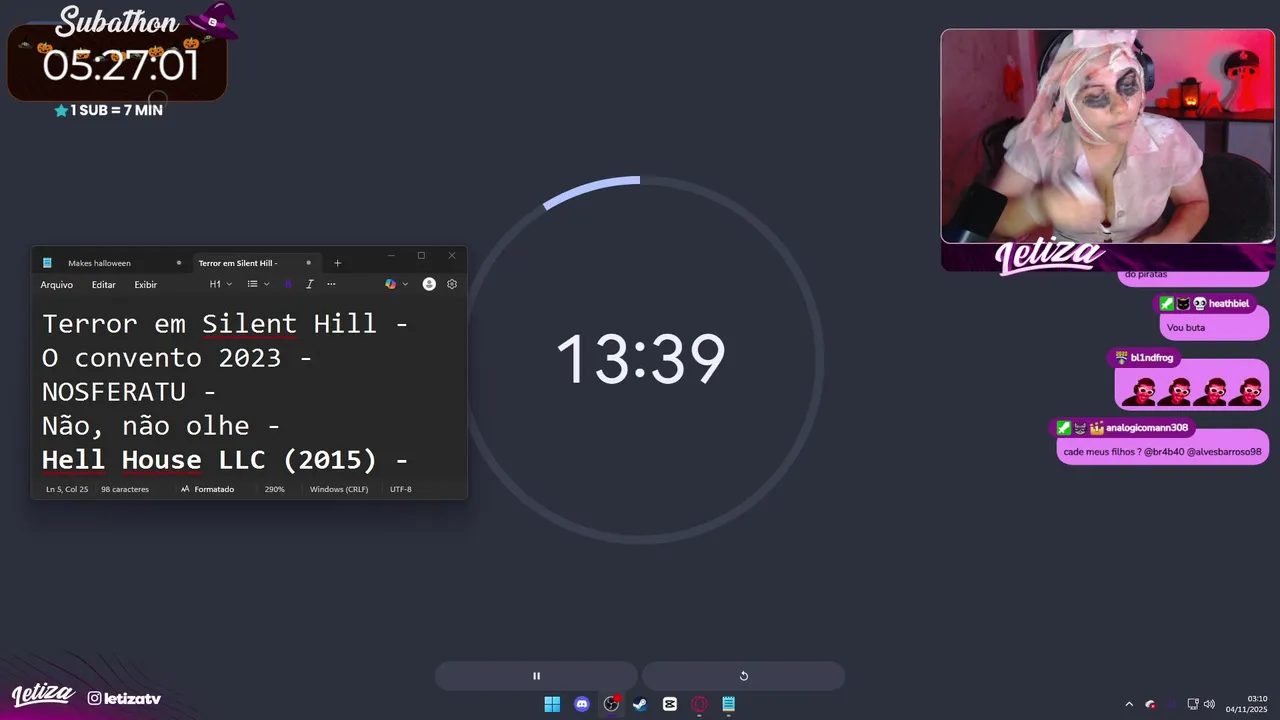Open the Exibir menu in Notepad
This screenshot has width=1280, height=720.
tap(146, 285)
